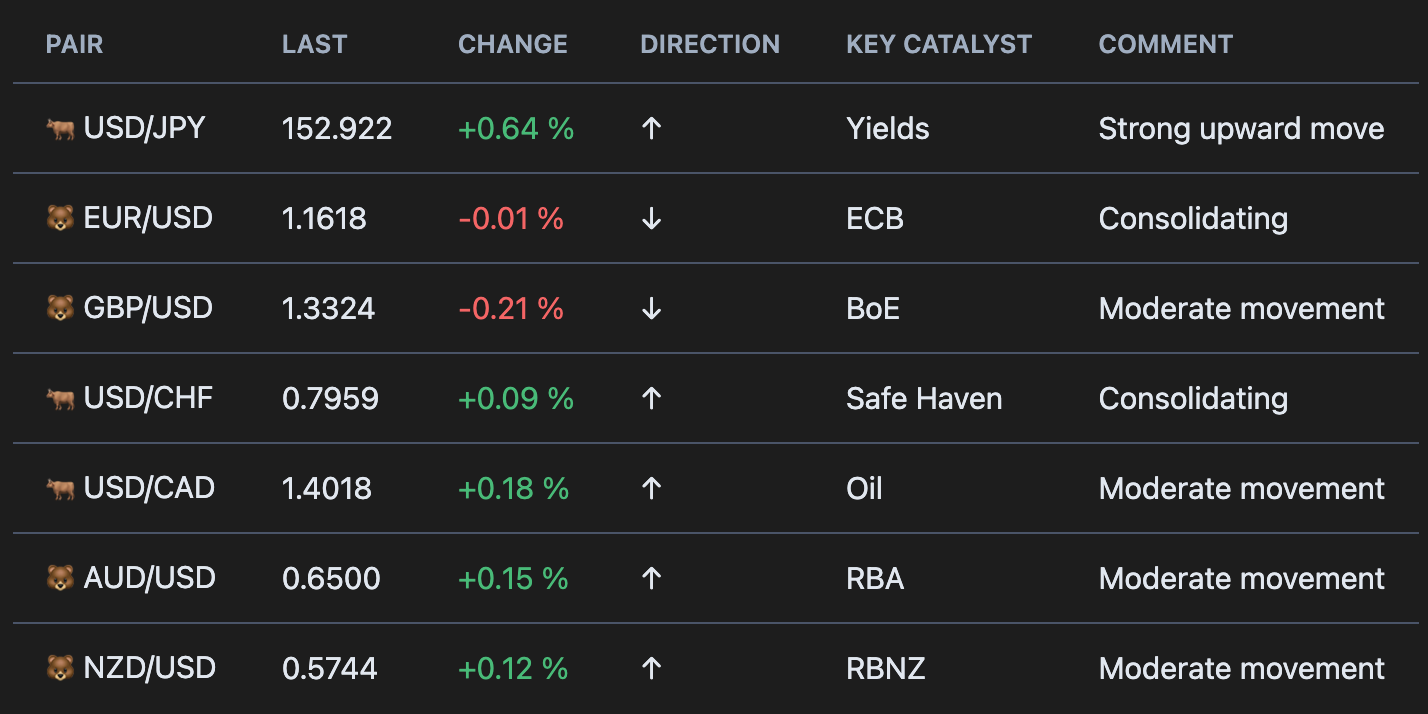Select the USD/JPY pair name
The height and width of the screenshot is (714, 1428).
tap(145, 129)
